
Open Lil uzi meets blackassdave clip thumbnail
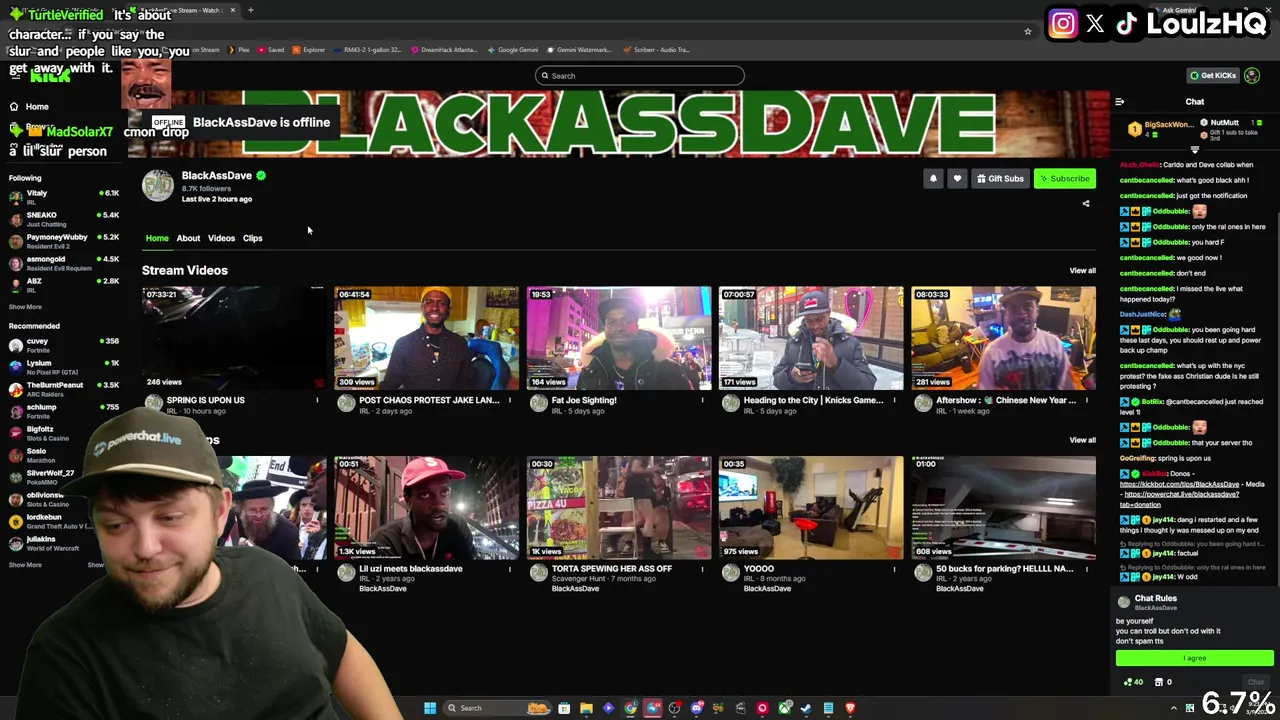click(427, 508)
